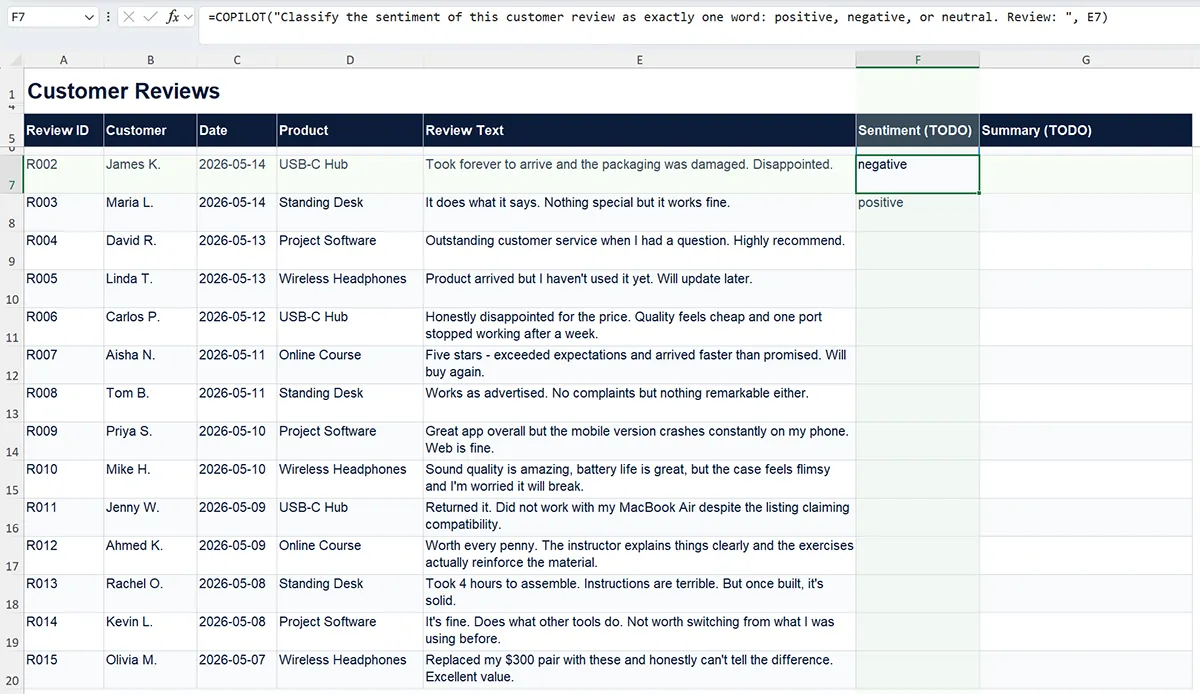
Task: Confirm the formula with the checkmark icon
Action: point(150,17)
